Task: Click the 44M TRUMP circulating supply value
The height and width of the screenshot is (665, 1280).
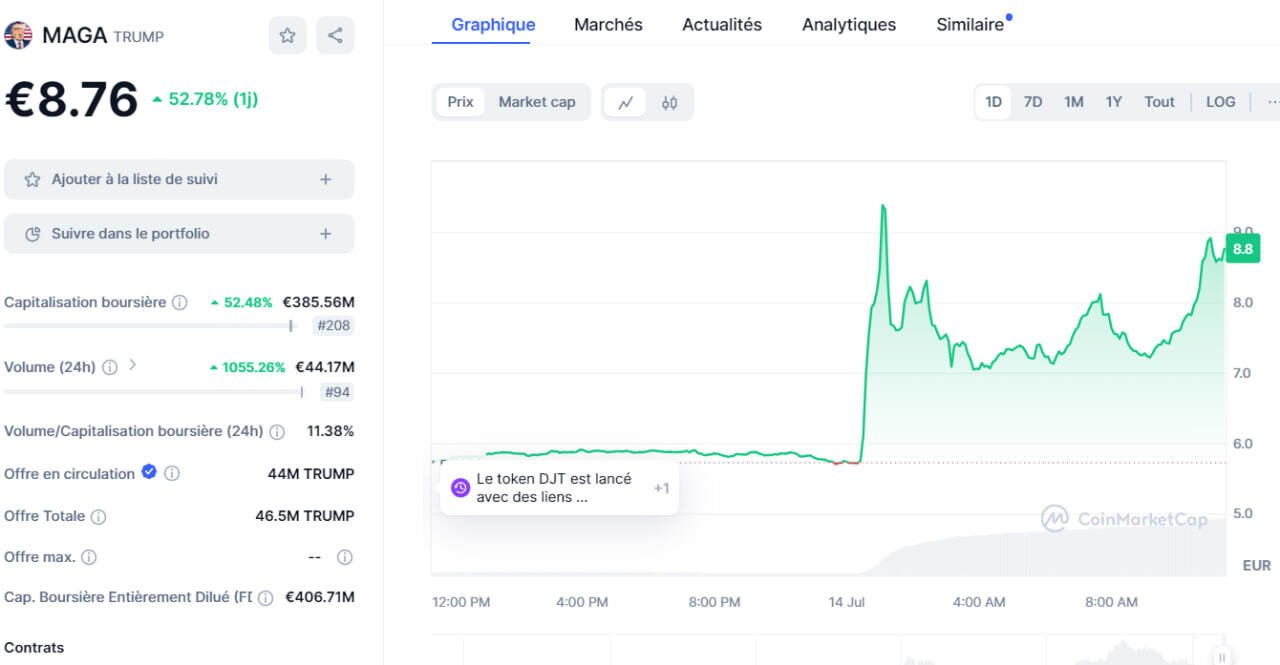Action: click(311, 474)
